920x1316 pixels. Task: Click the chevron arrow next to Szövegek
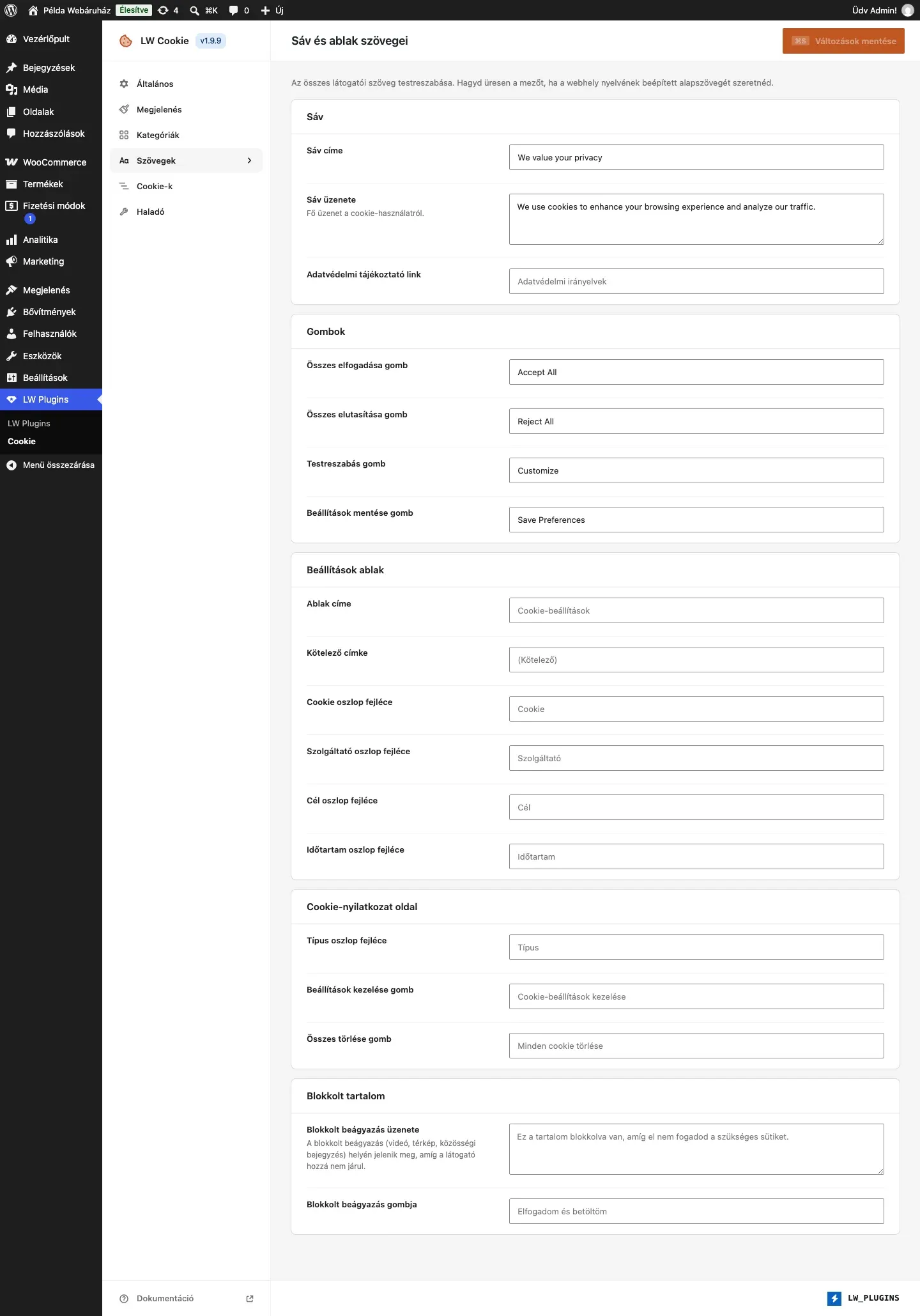(x=249, y=160)
